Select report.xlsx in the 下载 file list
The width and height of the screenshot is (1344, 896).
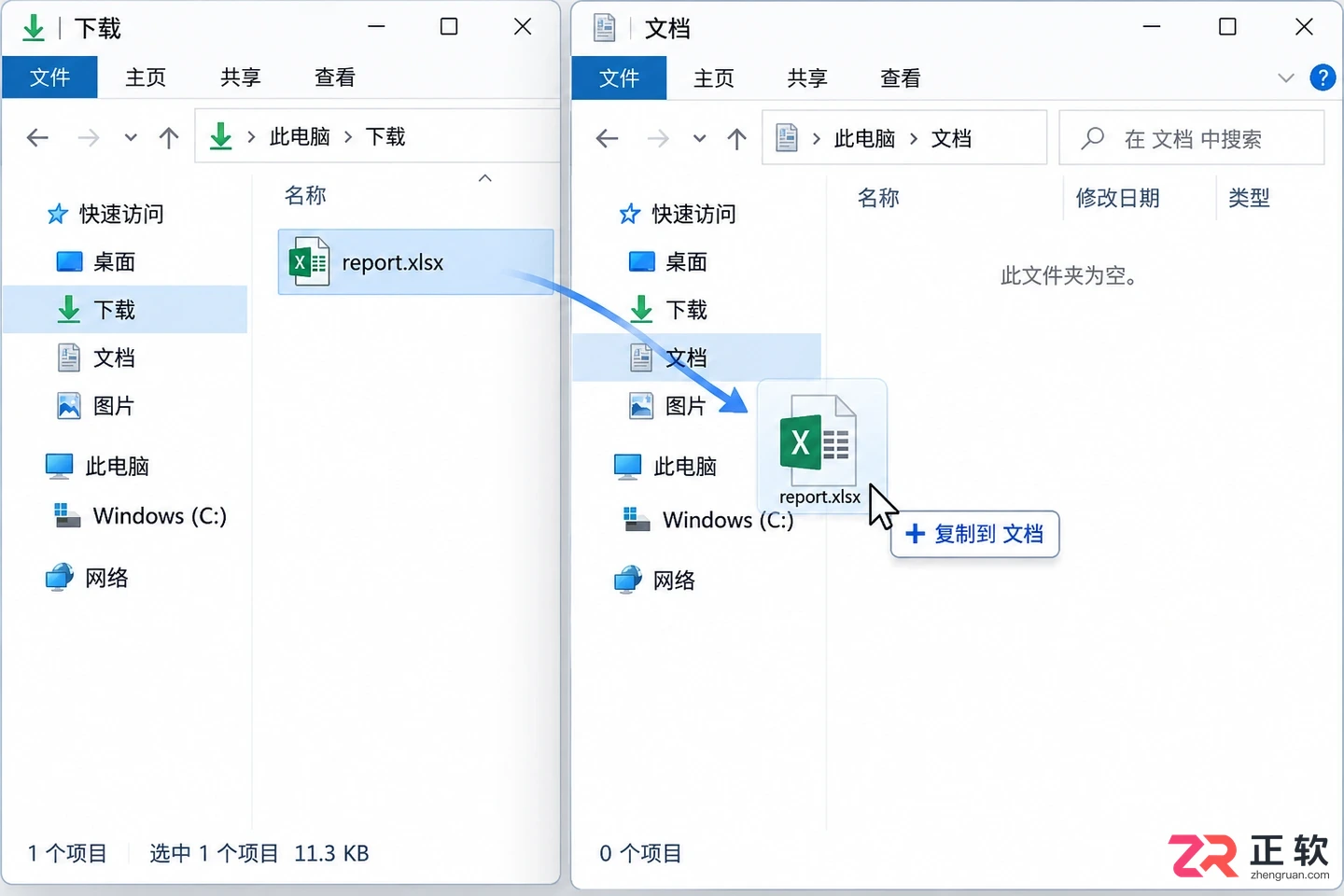[415, 262]
